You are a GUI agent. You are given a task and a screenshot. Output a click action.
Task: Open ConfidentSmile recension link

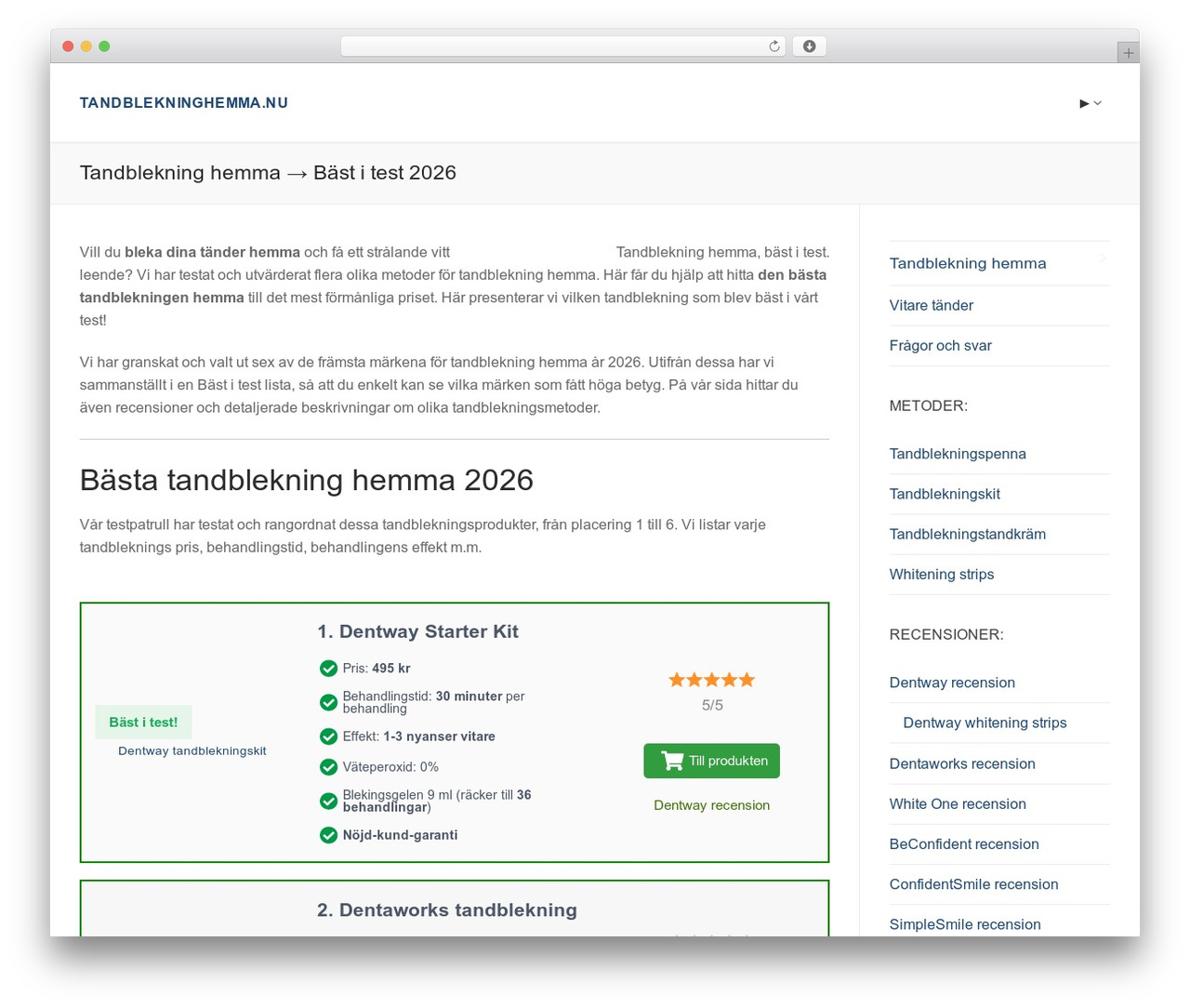973,883
